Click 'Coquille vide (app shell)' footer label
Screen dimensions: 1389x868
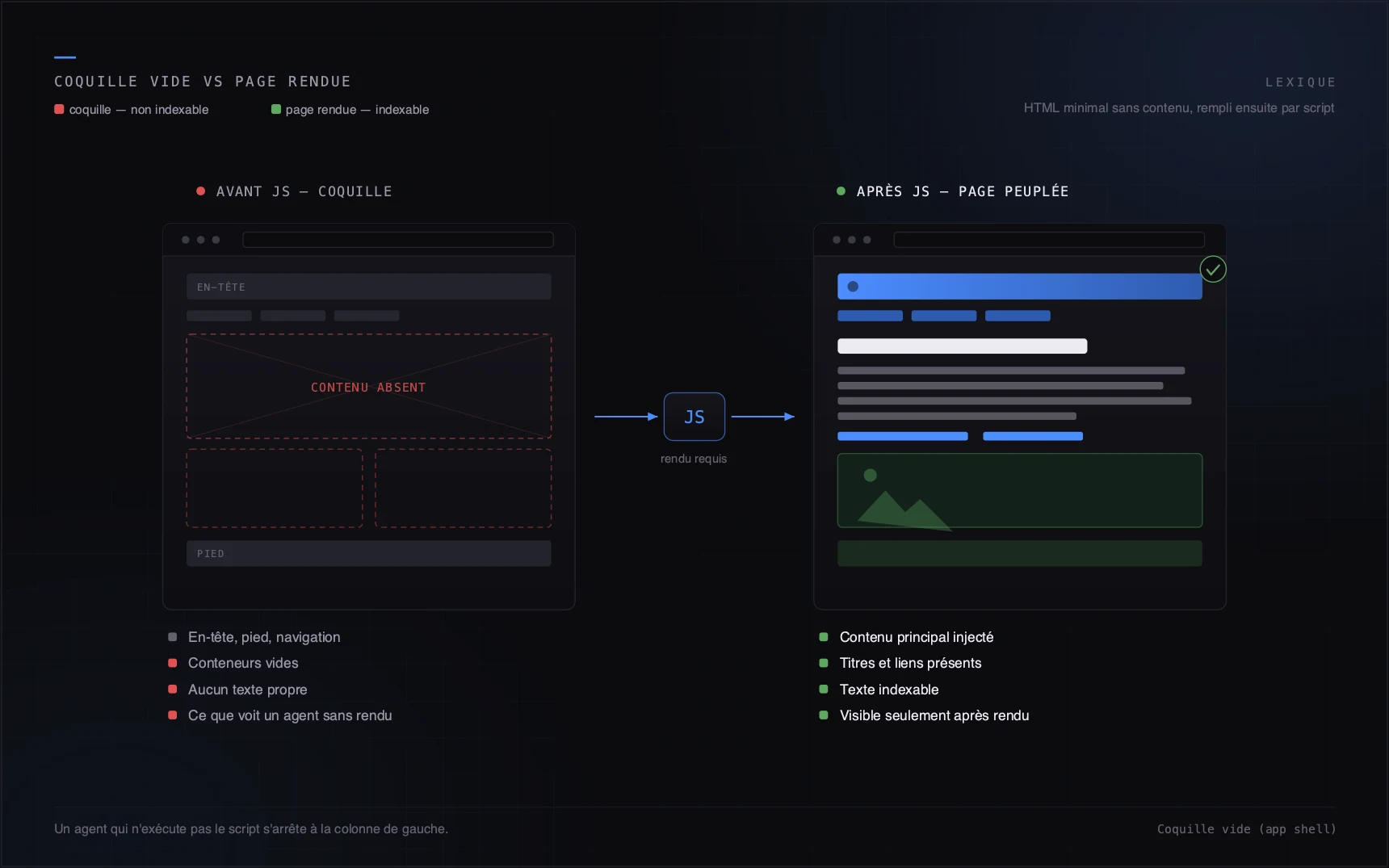(x=1246, y=829)
